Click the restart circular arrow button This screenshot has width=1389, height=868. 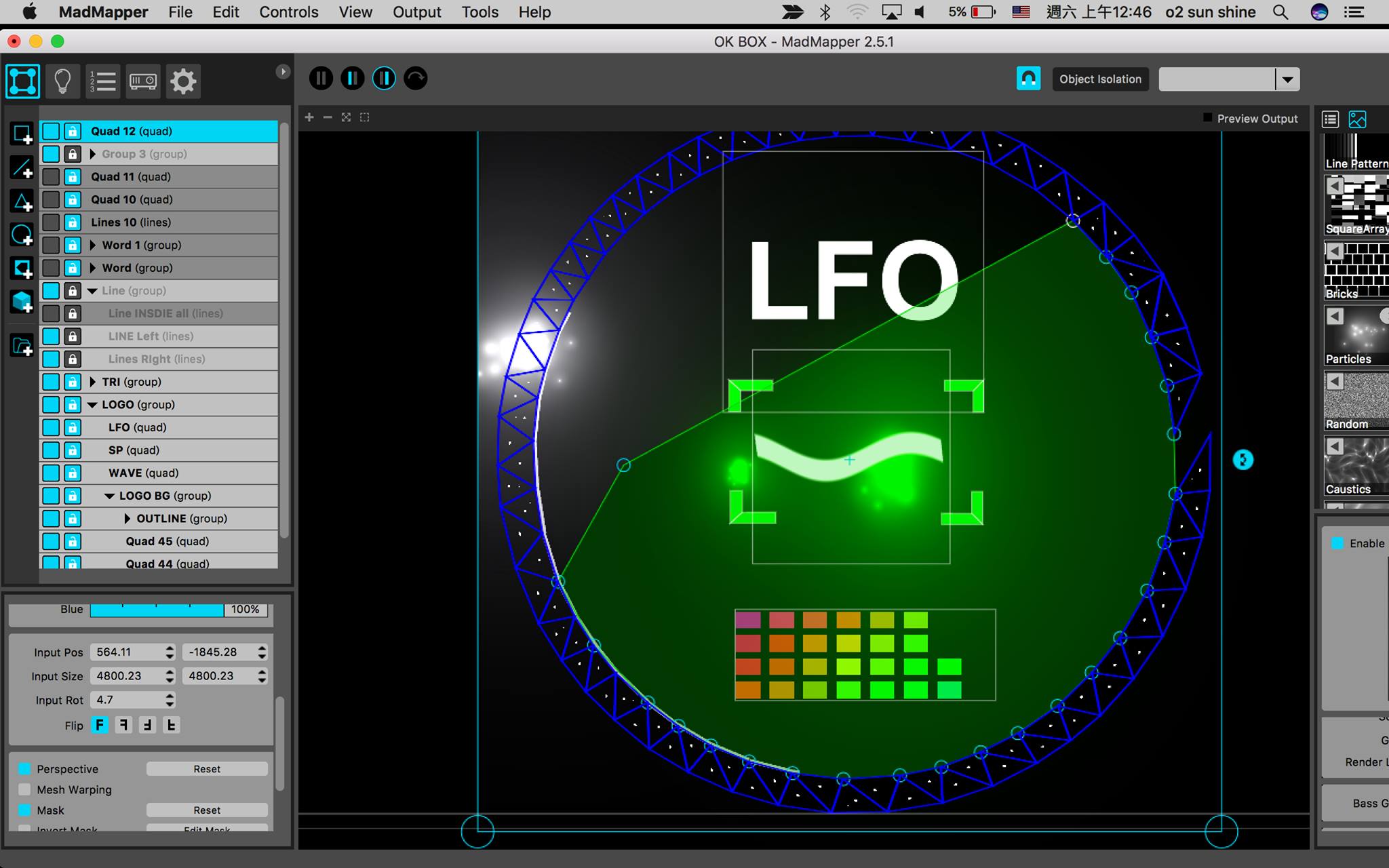pyautogui.click(x=416, y=79)
